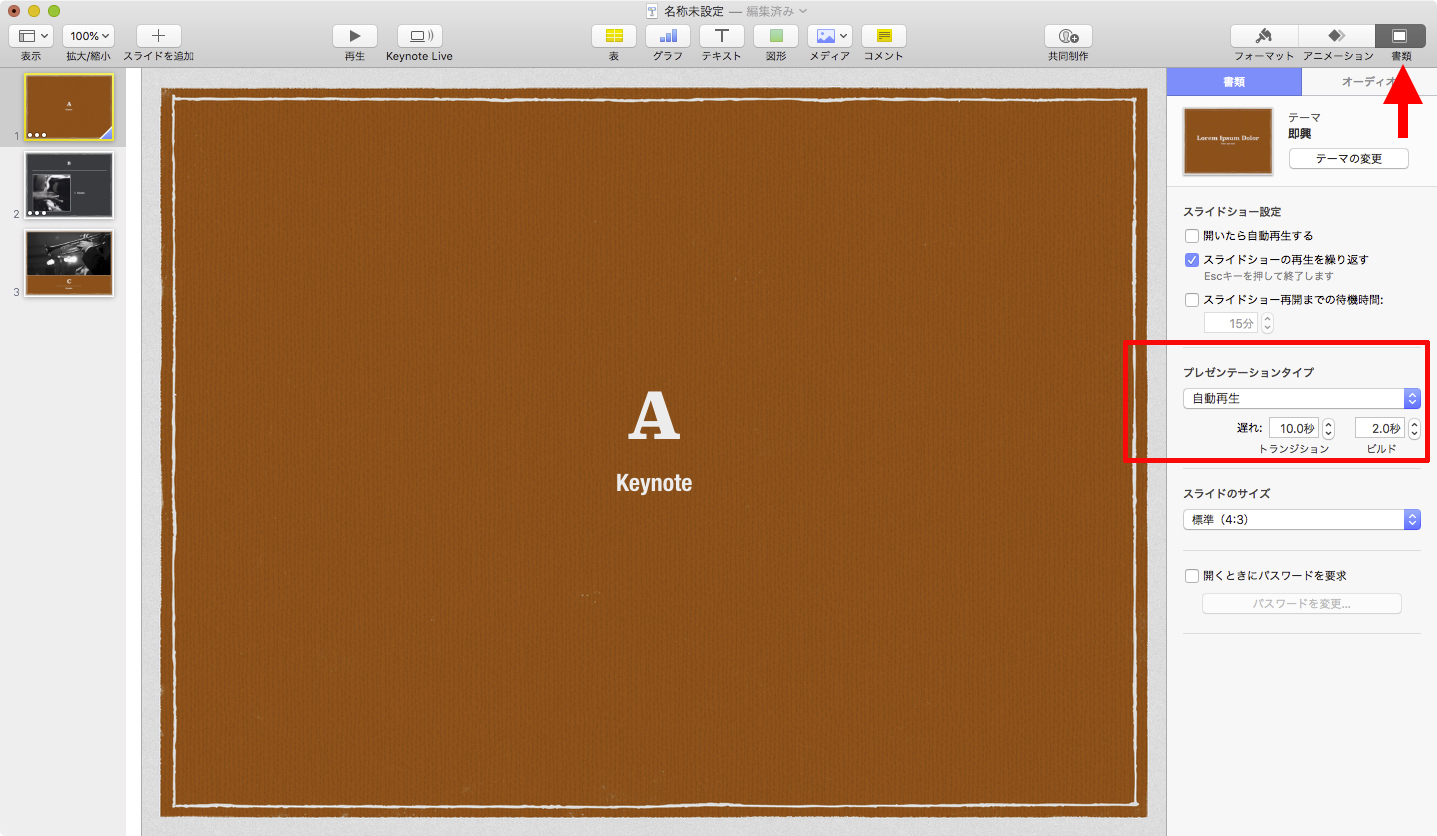The width and height of the screenshot is (1437, 836).
Task: Click the 2.0秒 build delay field
Action: [x=1379, y=429]
